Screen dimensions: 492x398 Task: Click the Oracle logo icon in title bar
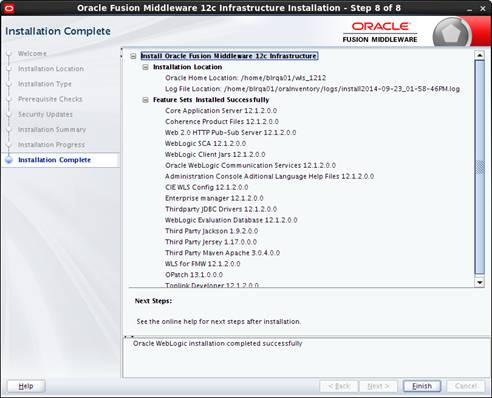point(9,8)
